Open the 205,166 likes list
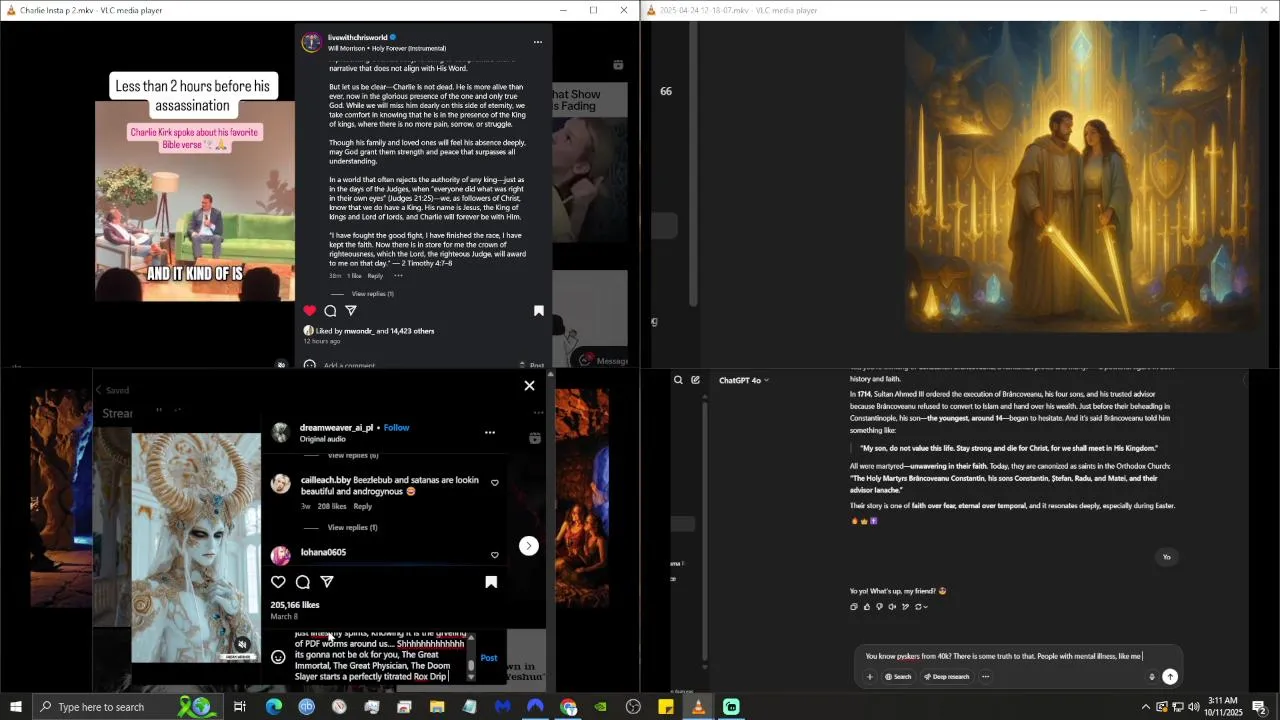1280x720 pixels. (295, 605)
